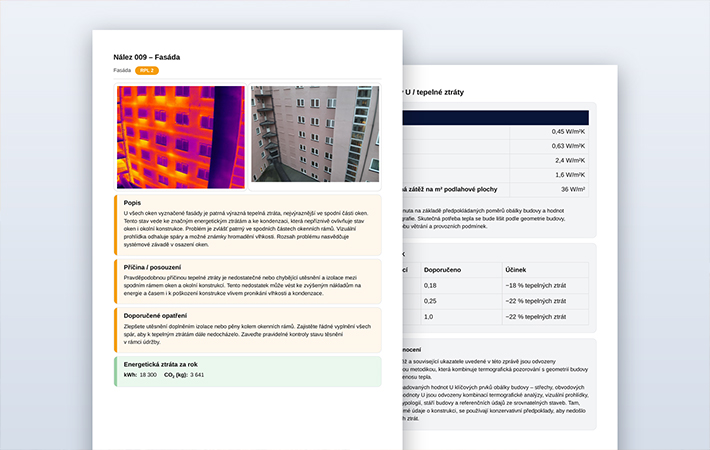Click the orange RPL 2 badge
Image resolution: width=710 pixels, height=450 pixels.
[x=147, y=71]
